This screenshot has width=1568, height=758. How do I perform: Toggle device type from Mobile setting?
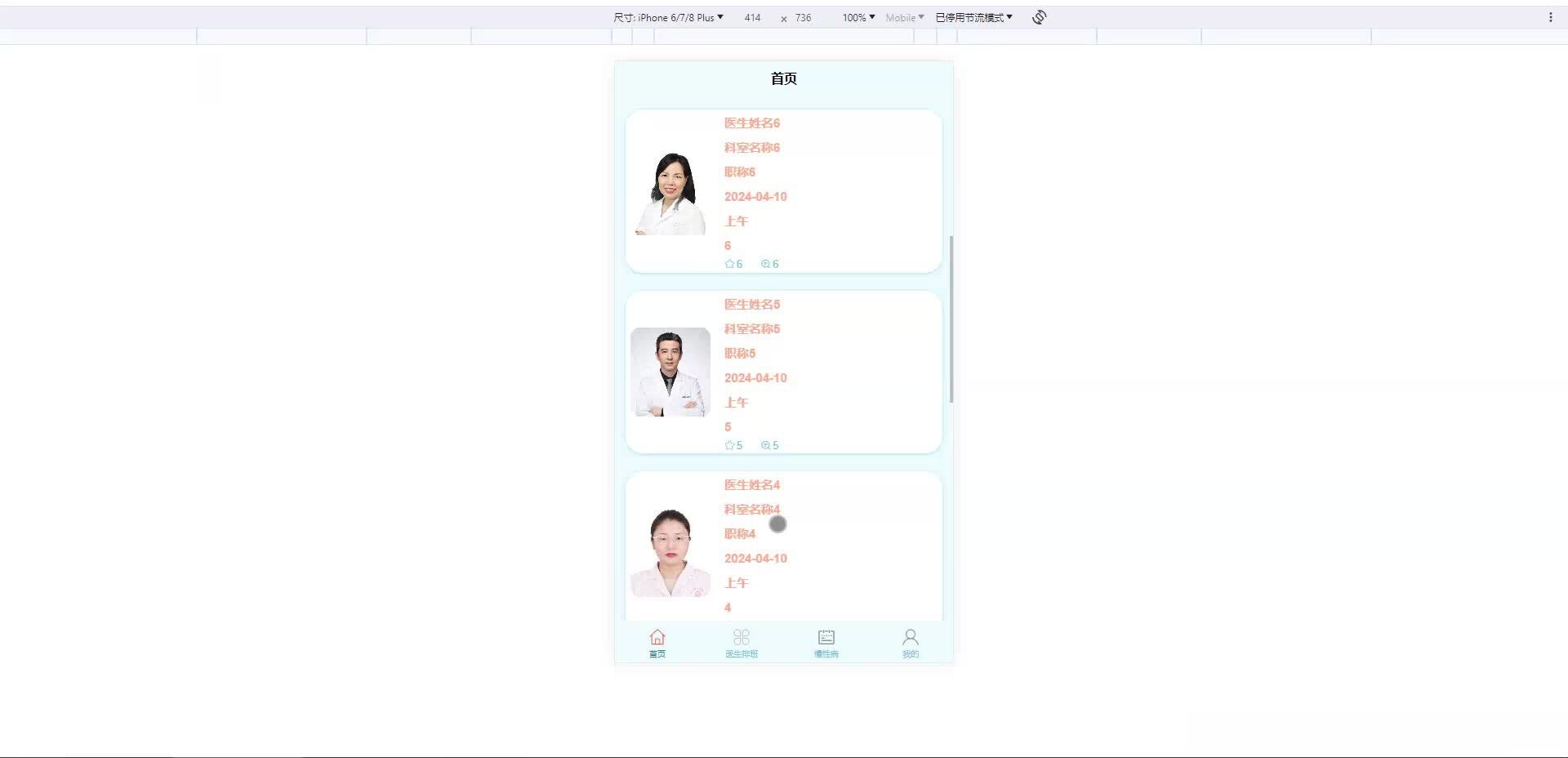click(903, 16)
